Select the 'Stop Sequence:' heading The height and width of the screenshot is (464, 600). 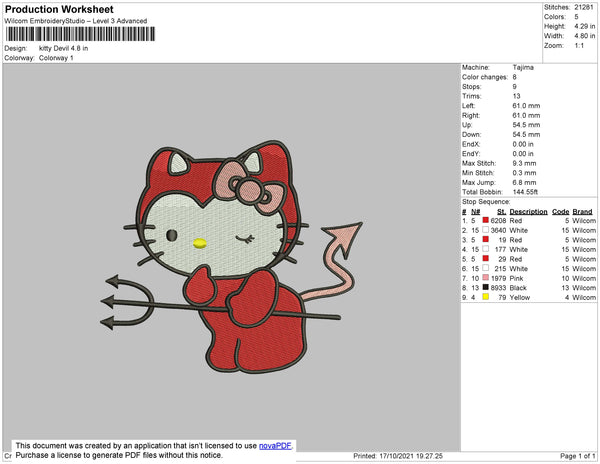pyautogui.click(x=486, y=202)
